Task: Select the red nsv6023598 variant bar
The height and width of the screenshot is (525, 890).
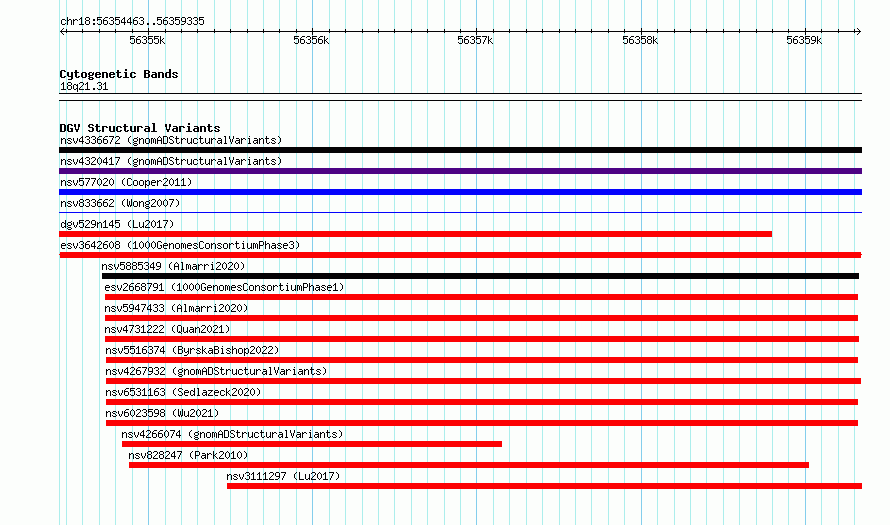Action: tap(482, 423)
